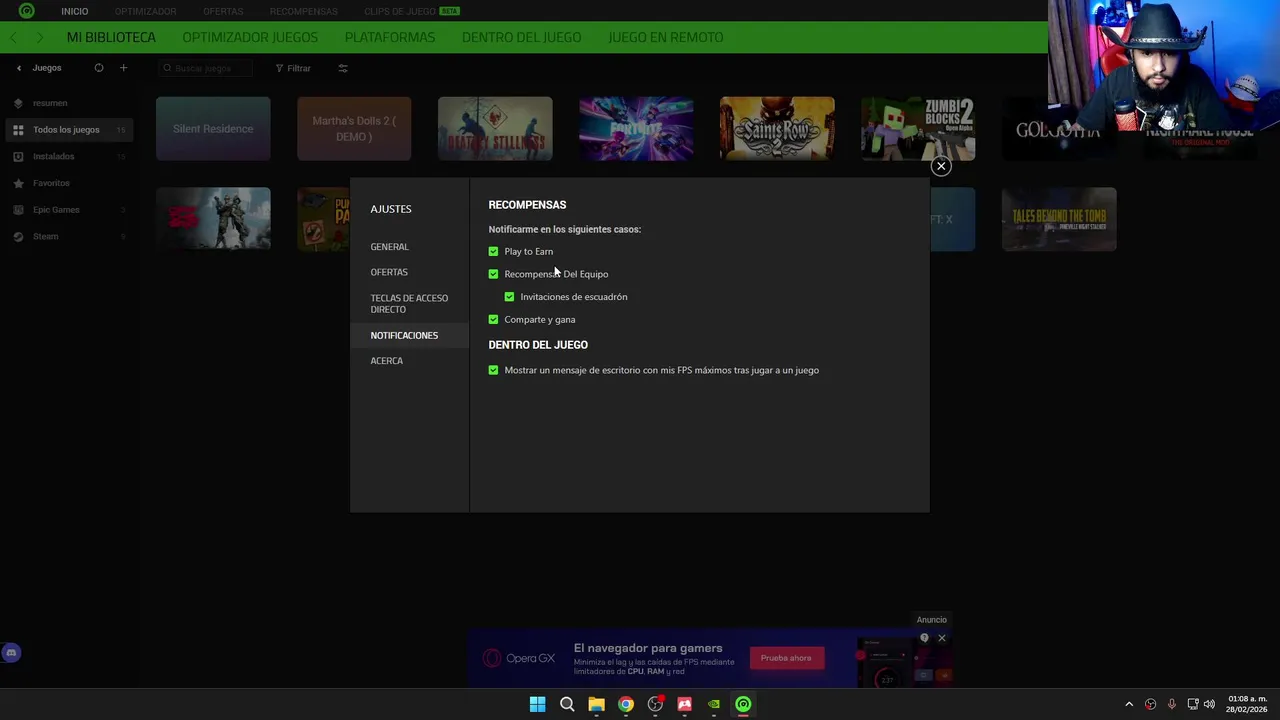
Task: Close the Opera GX advertisement
Action: coord(942,638)
